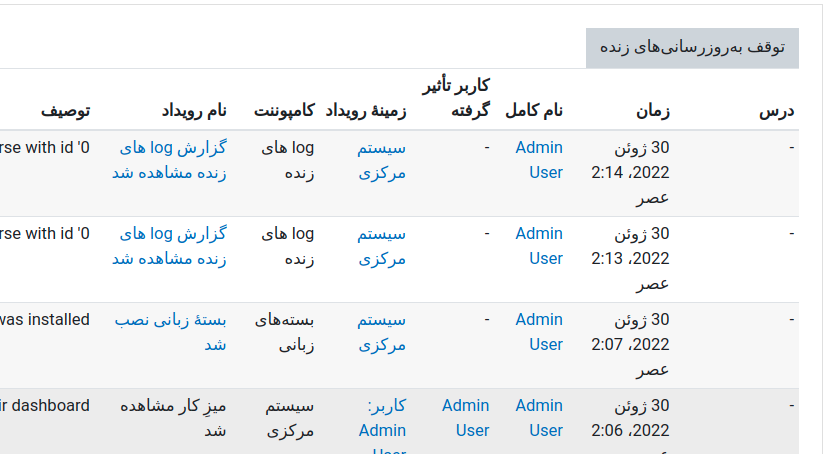This screenshot has width=838, height=454.
Task: Click the زمان column header
Action: tap(653, 111)
